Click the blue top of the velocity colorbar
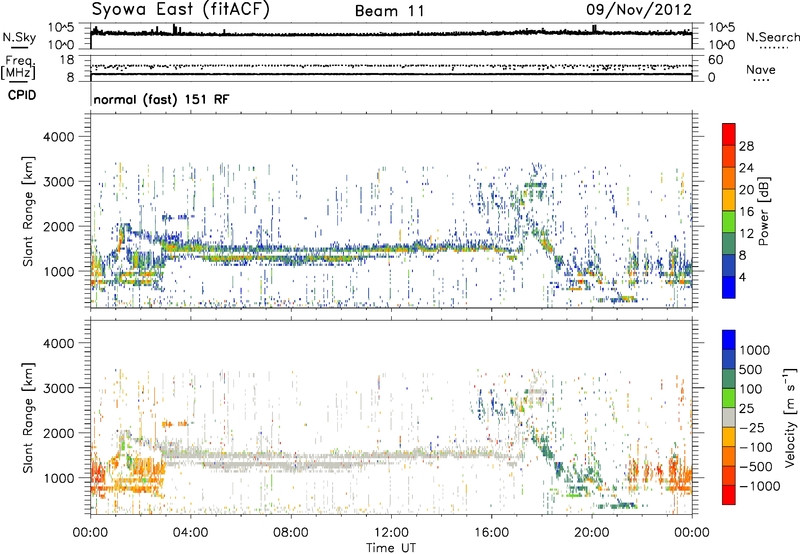Screen dimensions: 800x554 (729, 340)
